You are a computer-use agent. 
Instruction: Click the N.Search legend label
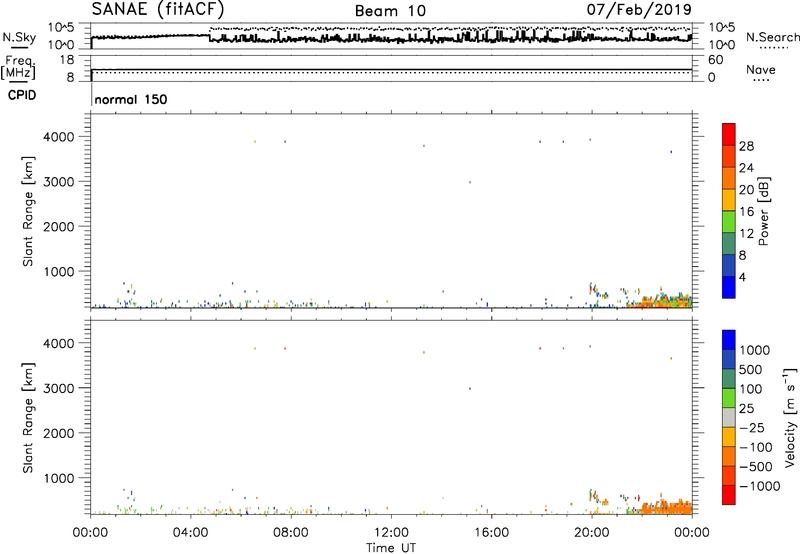point(772,37)
